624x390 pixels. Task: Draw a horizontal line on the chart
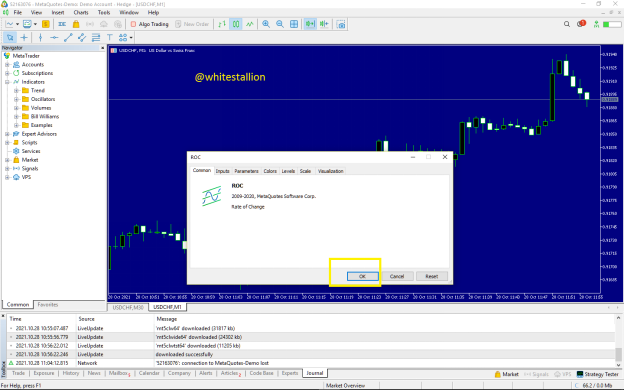pyautogui.click(x=54, y=37)
